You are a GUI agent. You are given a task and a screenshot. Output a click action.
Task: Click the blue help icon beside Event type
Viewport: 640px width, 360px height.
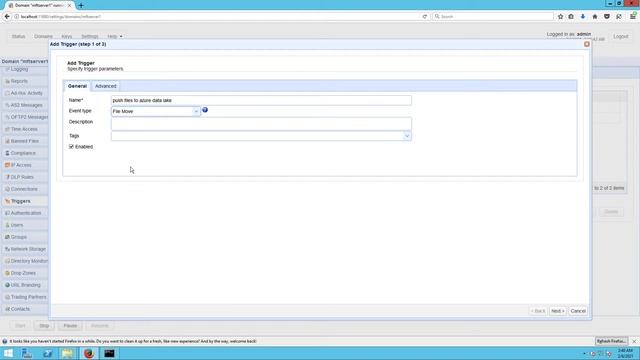(205, 110)
